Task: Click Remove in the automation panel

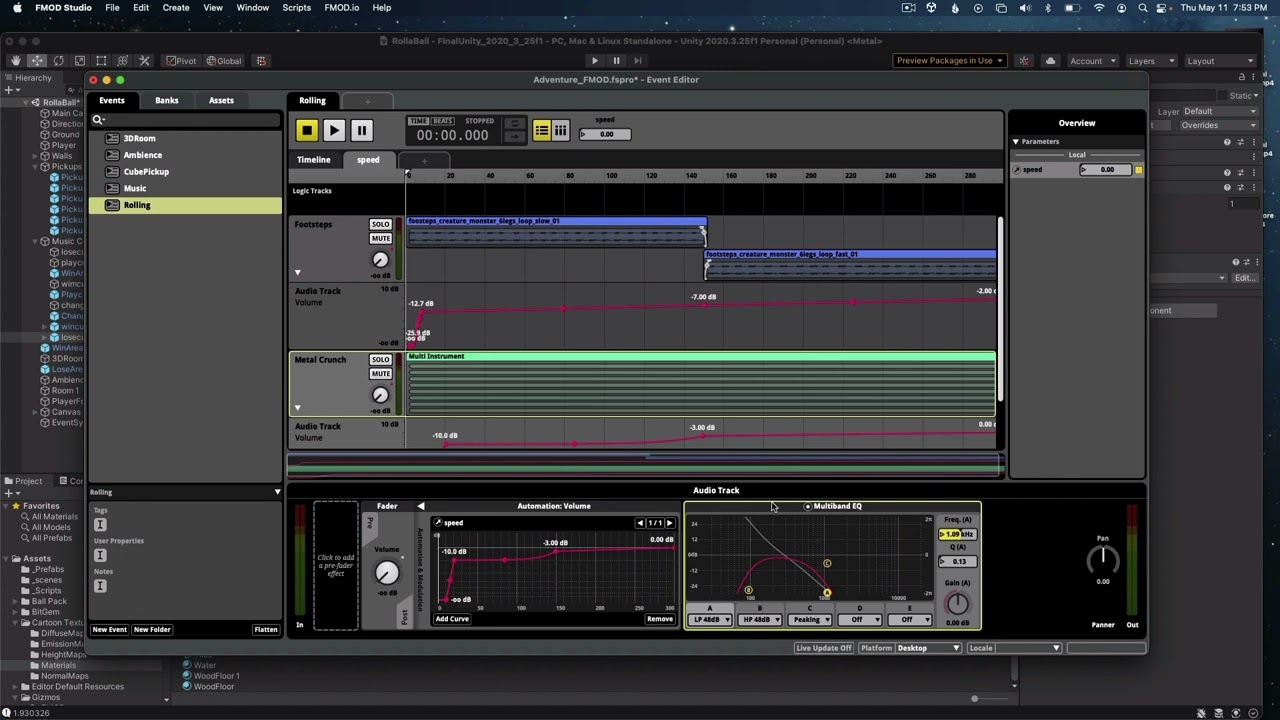Action: click(x=660, y=619)
